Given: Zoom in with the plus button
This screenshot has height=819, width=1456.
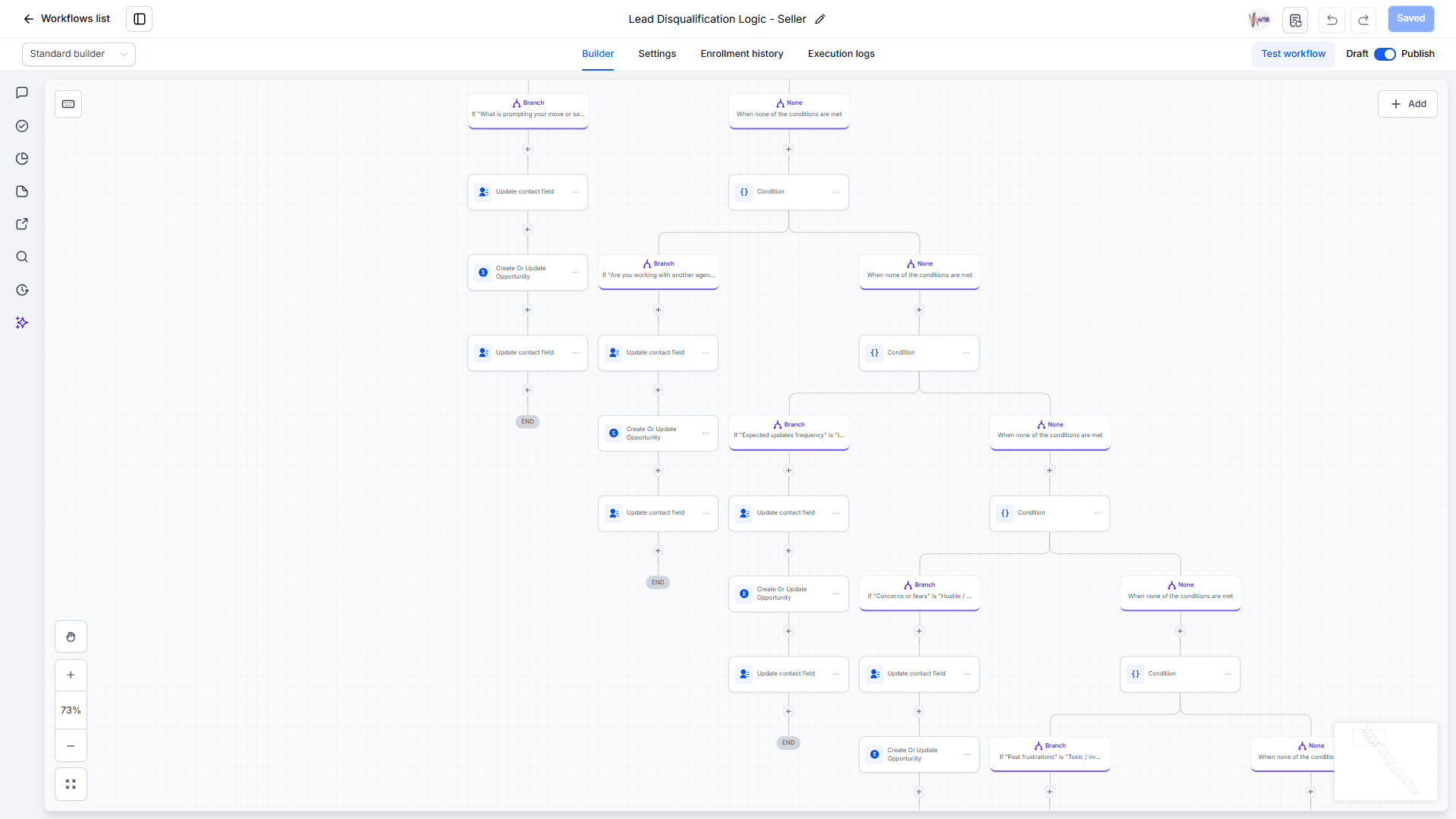Looking at the screenshot, I should click(71, 675).
